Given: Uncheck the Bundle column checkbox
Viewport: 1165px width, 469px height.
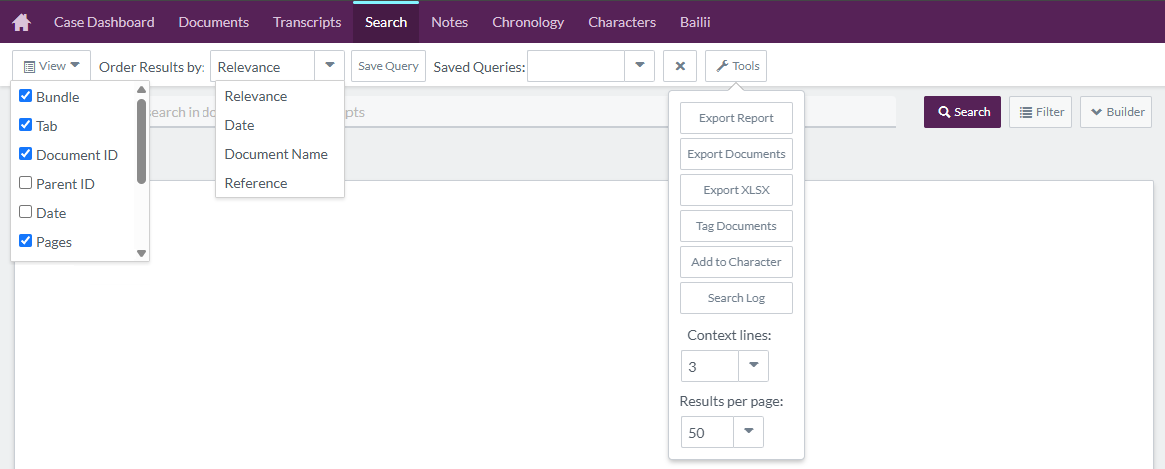Looking at the screenshot, I should (x=25, y=96).
